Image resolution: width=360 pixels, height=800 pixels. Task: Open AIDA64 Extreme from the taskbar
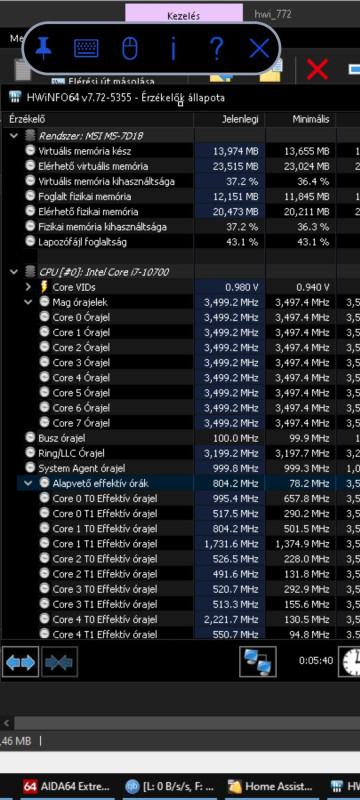[67, 786]
